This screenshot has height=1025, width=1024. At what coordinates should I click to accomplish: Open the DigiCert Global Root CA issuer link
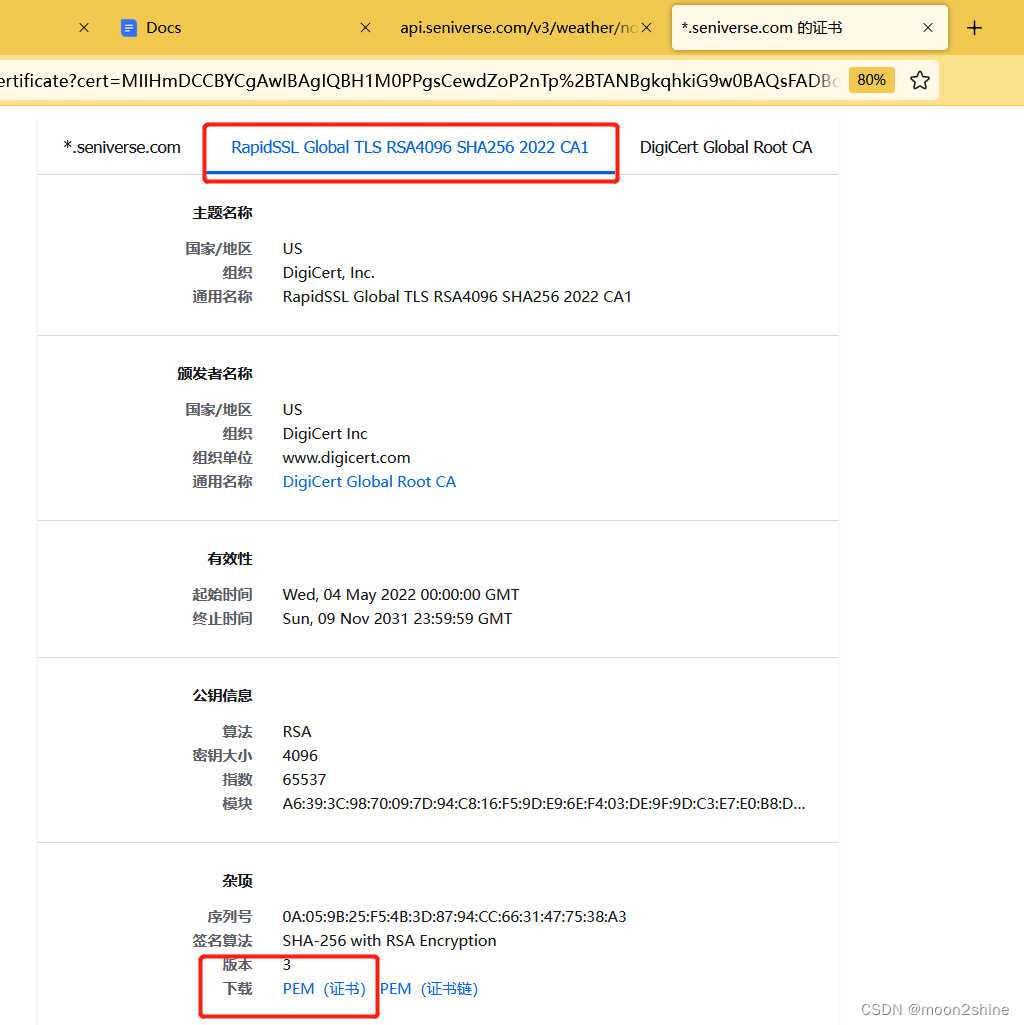369,481
